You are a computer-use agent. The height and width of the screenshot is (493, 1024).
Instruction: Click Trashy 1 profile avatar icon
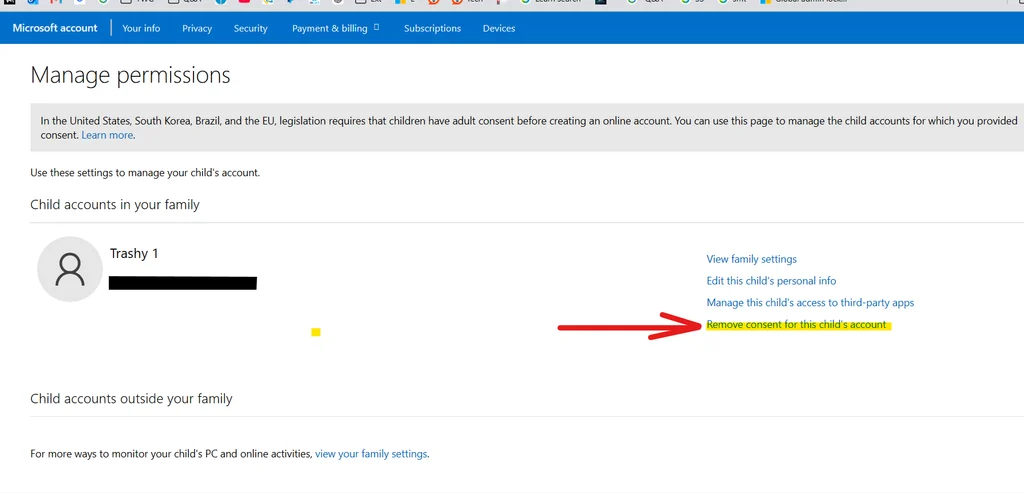click(70, 269)
